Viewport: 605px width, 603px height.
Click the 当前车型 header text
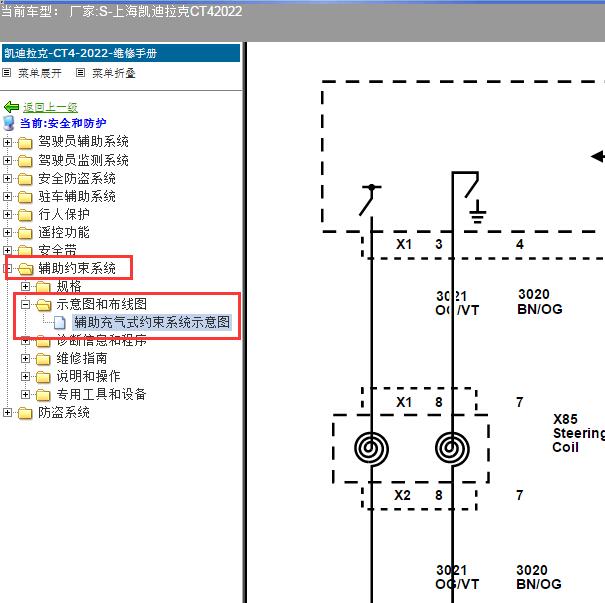click(x=121, y=11)
